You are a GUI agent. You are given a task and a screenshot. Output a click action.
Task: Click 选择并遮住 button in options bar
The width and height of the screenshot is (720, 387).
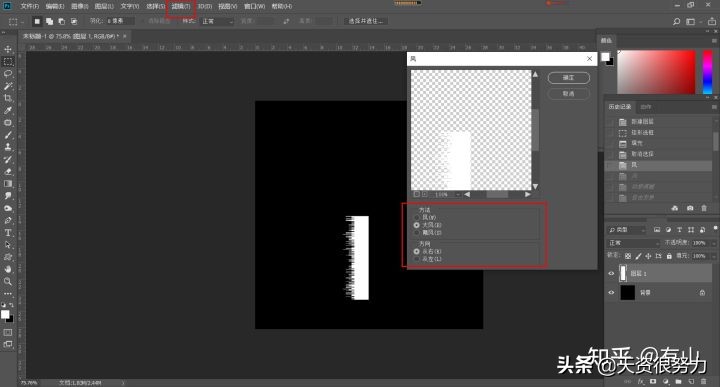pos(366,21)
